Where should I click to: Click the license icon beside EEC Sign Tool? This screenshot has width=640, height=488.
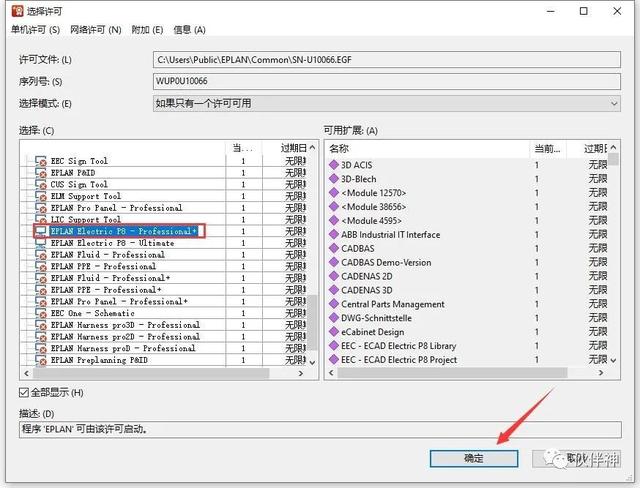(x=41, y=161)
